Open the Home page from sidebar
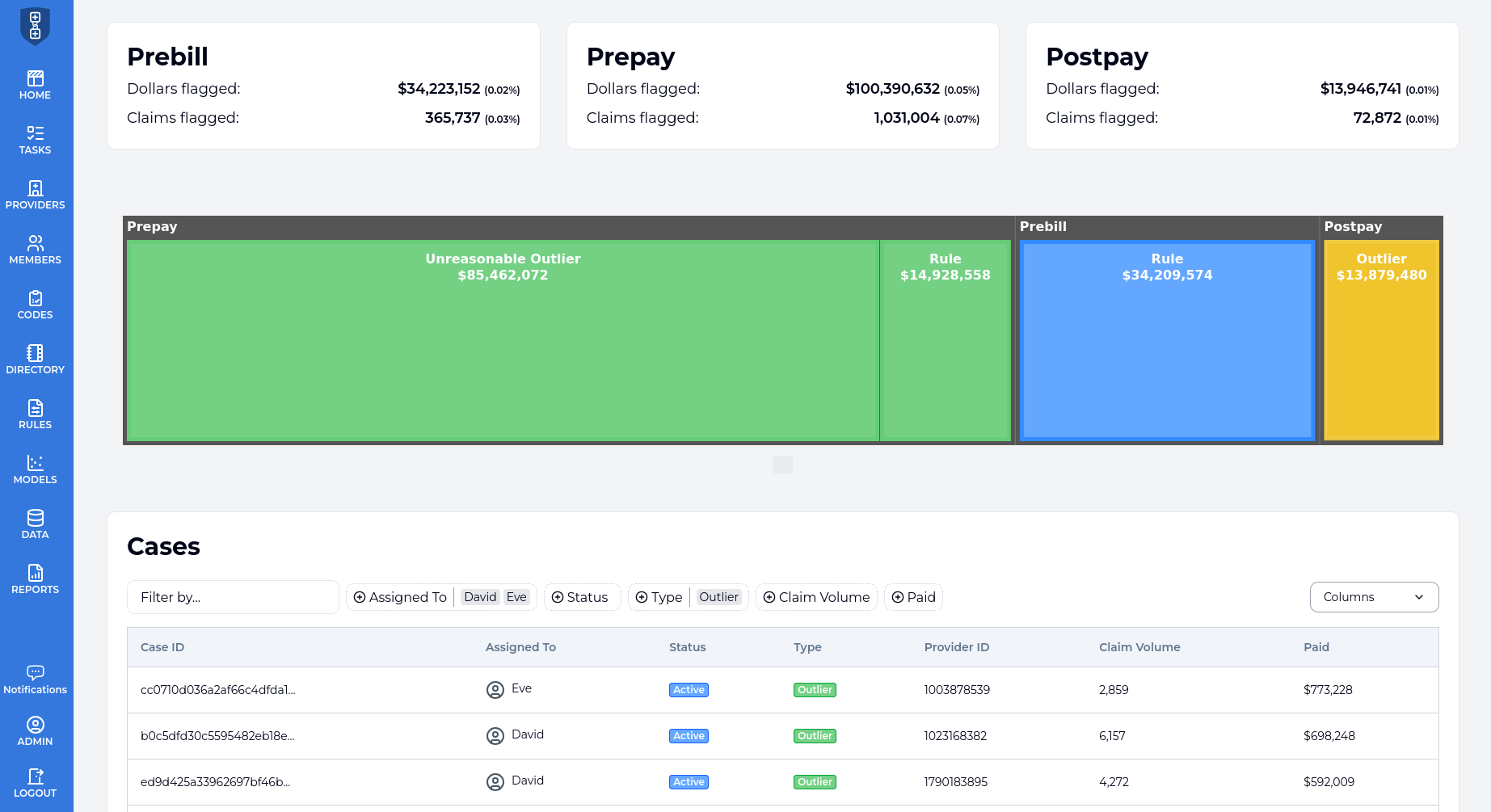The height and width of the screenshot is (812, 1491). 35,85
